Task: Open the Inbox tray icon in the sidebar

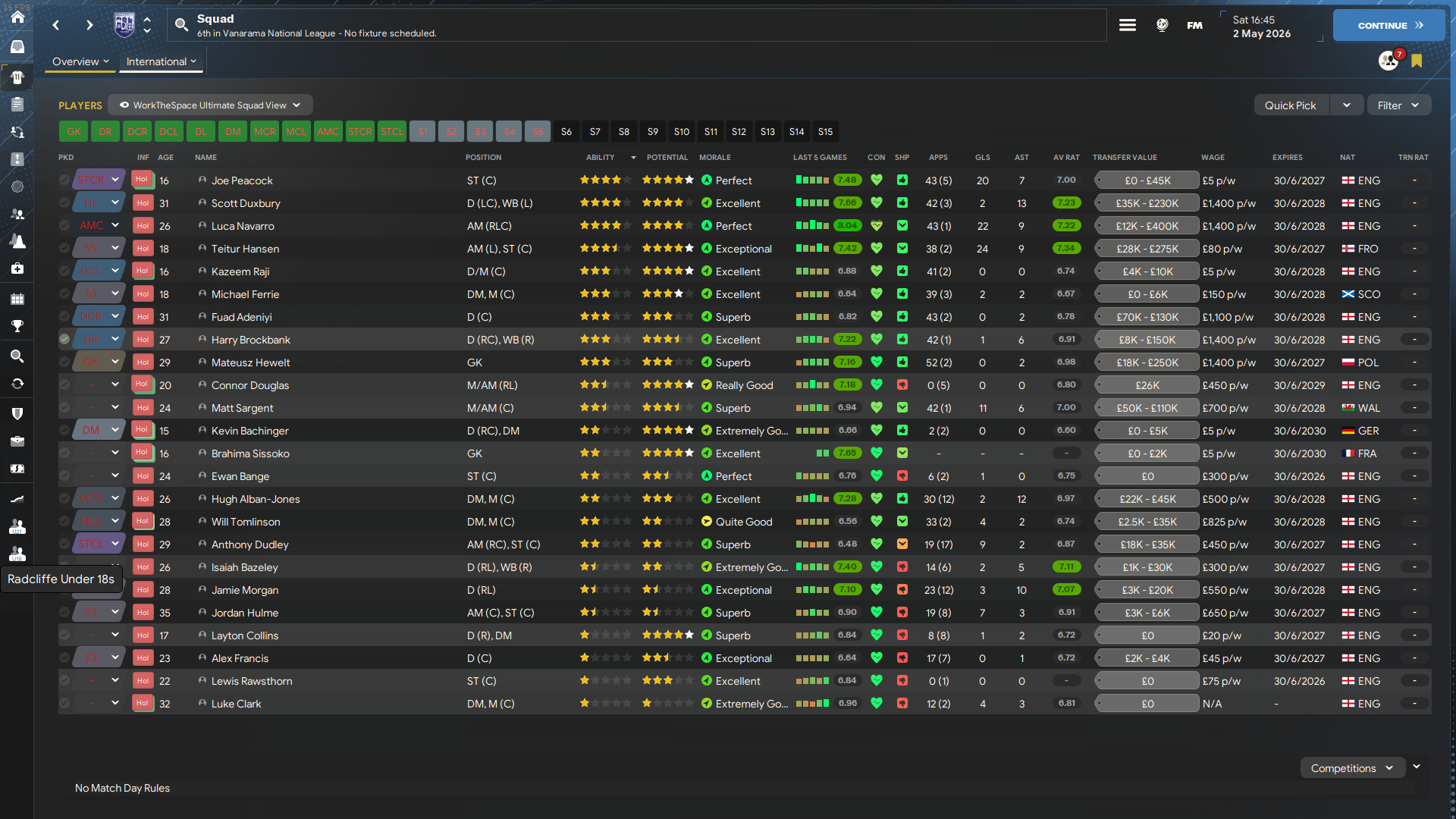Action: tap(17, 47)
